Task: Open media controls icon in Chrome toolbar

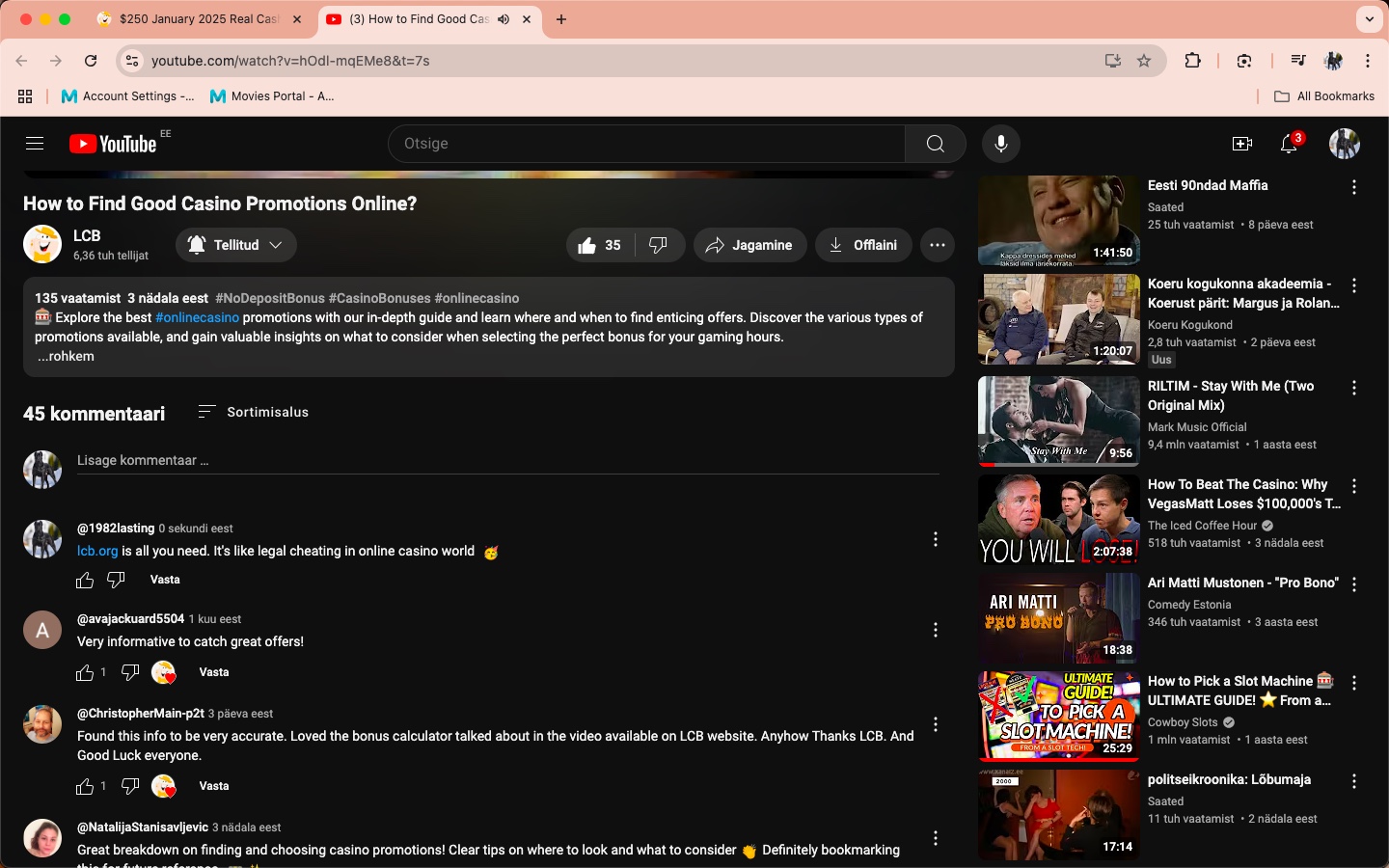Action: [x=1298, y=61]
